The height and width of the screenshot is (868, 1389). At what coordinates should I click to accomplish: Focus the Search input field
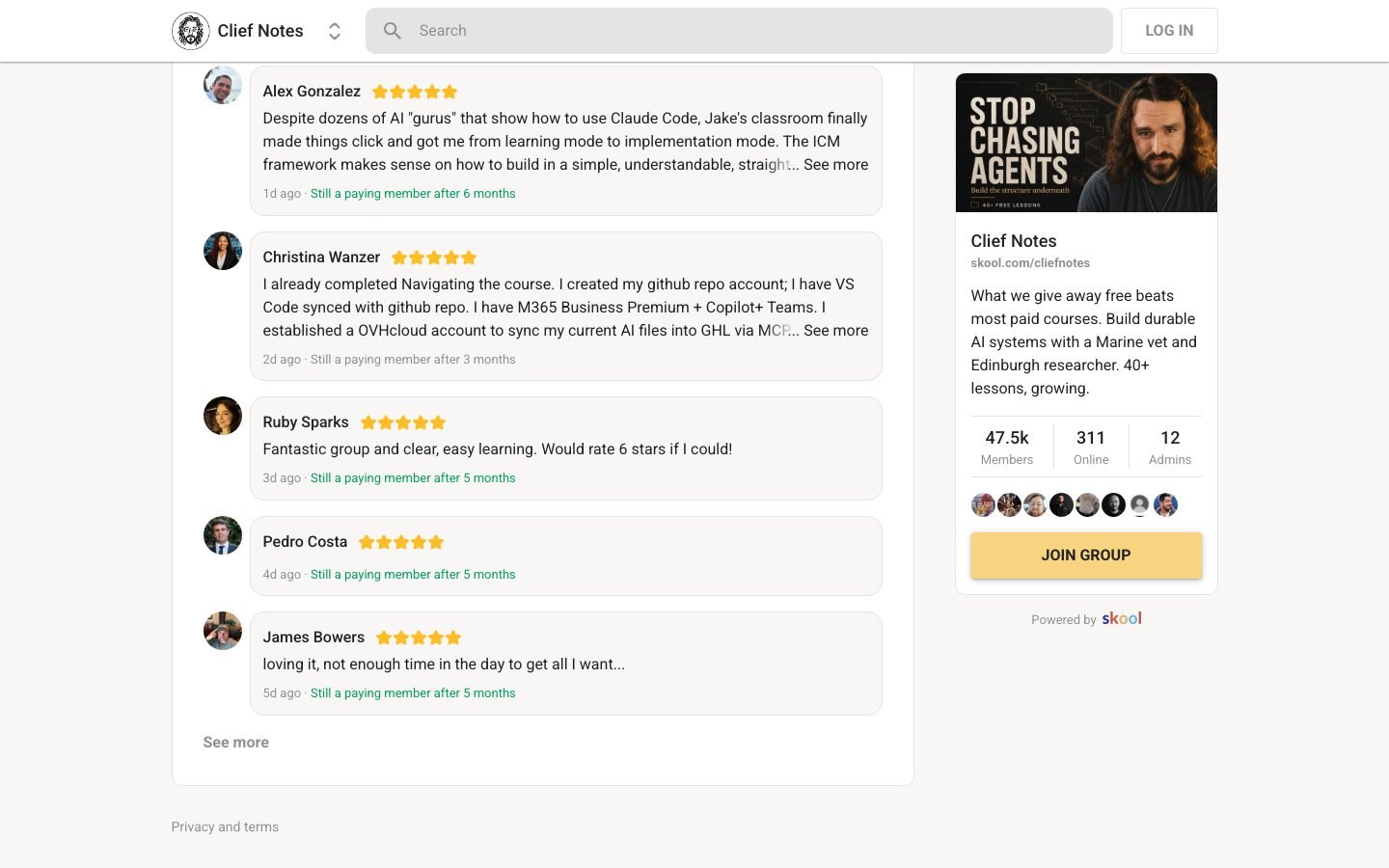click(x=739, y=31)
